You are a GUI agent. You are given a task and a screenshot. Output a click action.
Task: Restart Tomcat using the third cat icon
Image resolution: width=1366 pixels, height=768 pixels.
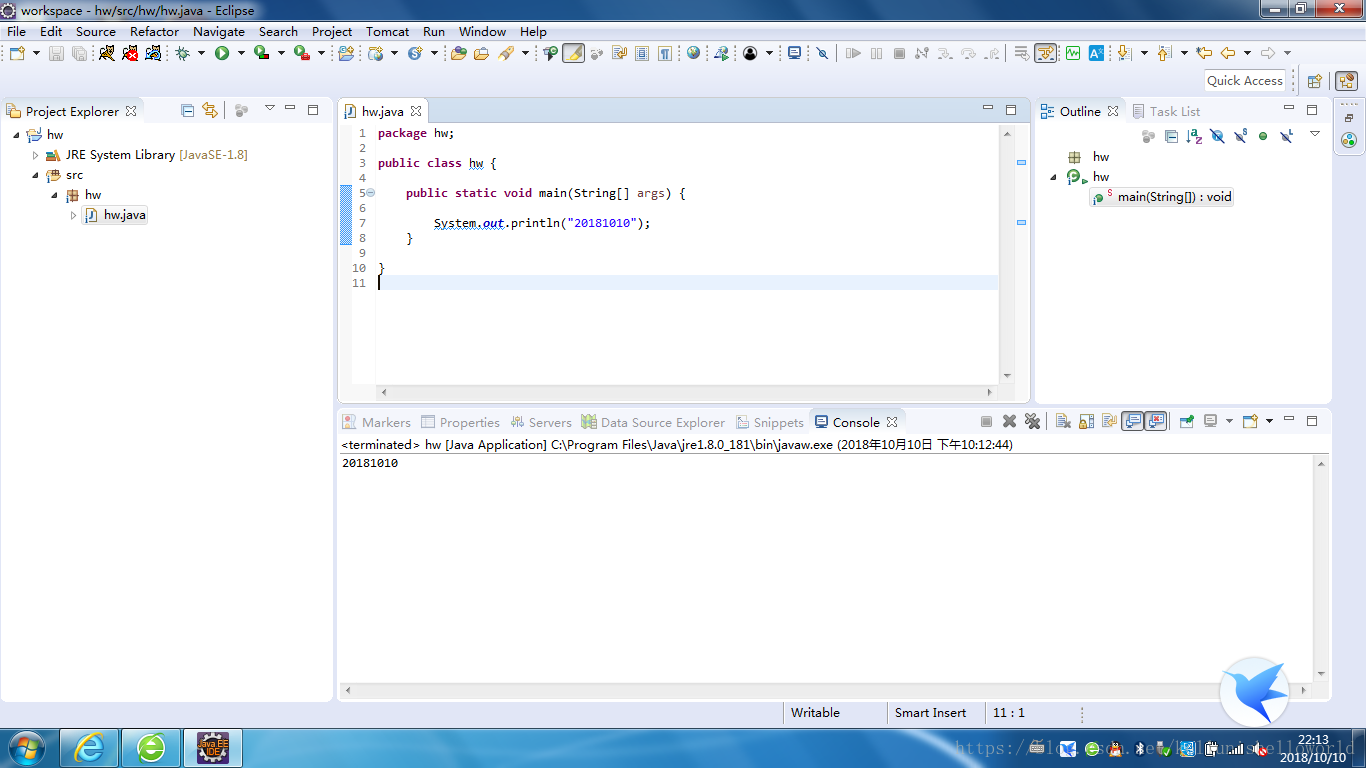click(x=153, y=53)
